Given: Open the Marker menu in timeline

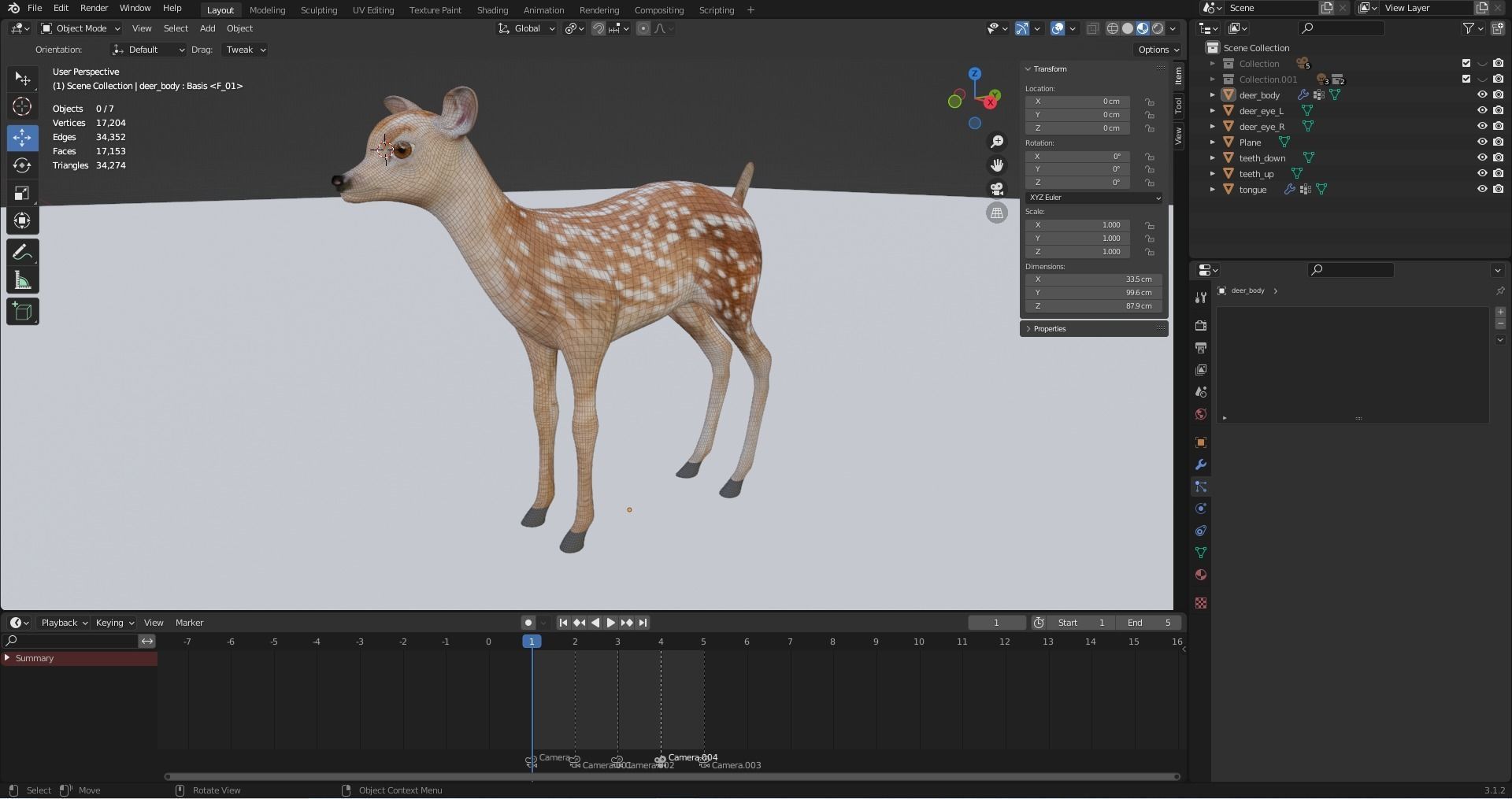Looking at the screenshot, I should pyautogui.click(x=189, y=623).
